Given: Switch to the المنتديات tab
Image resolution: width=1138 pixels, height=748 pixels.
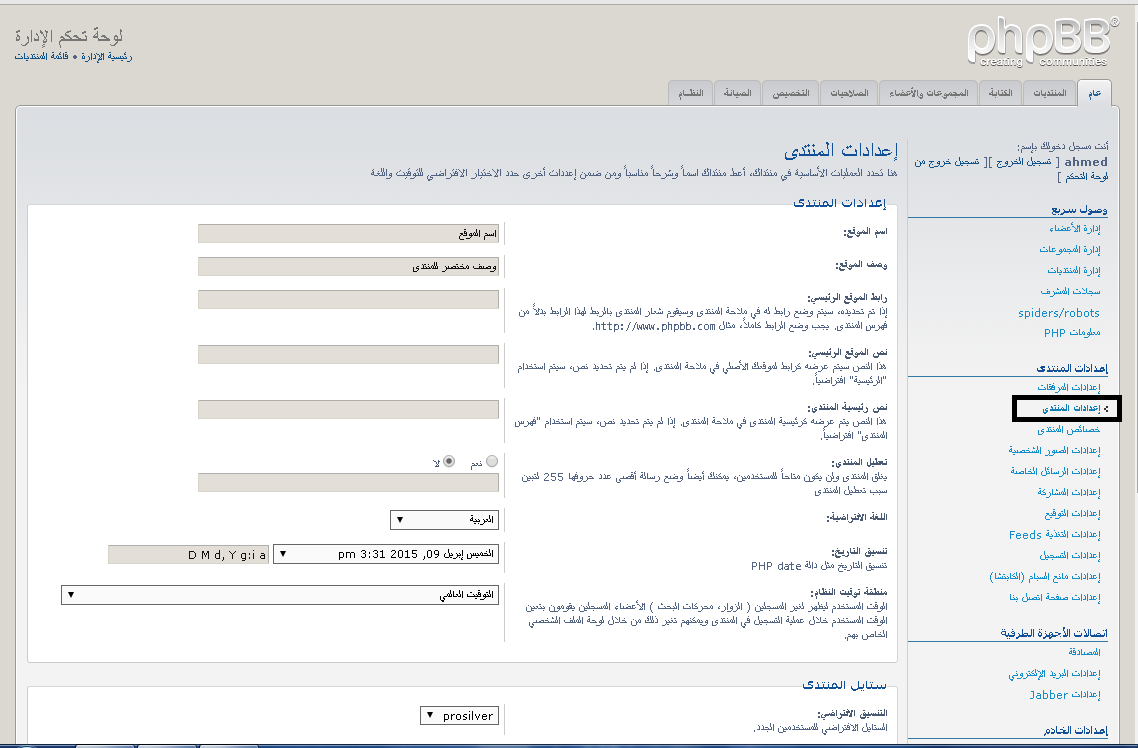Looking at the screenshot, I should 1049,93.
